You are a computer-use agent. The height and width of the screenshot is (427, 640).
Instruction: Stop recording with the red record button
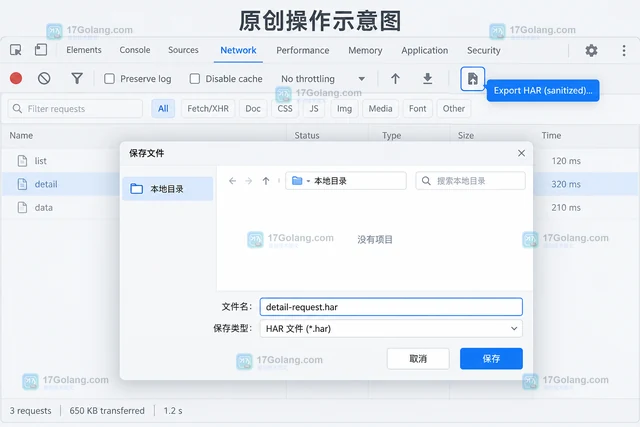(x=16, y=78)
